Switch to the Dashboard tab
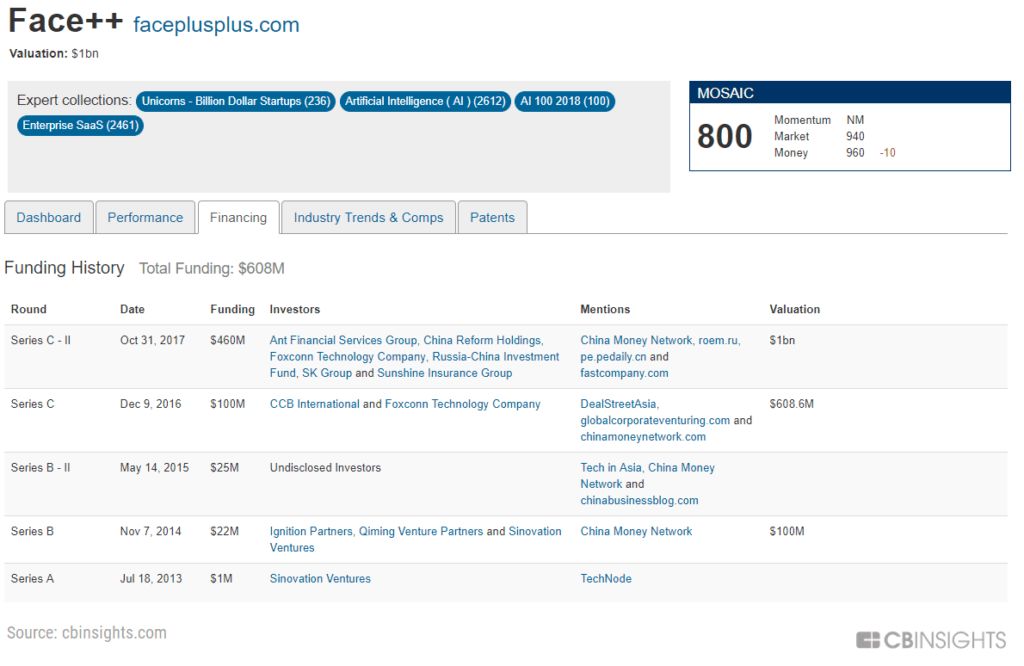The height and width of the screenshot is (666, 1024). (49, 217)
